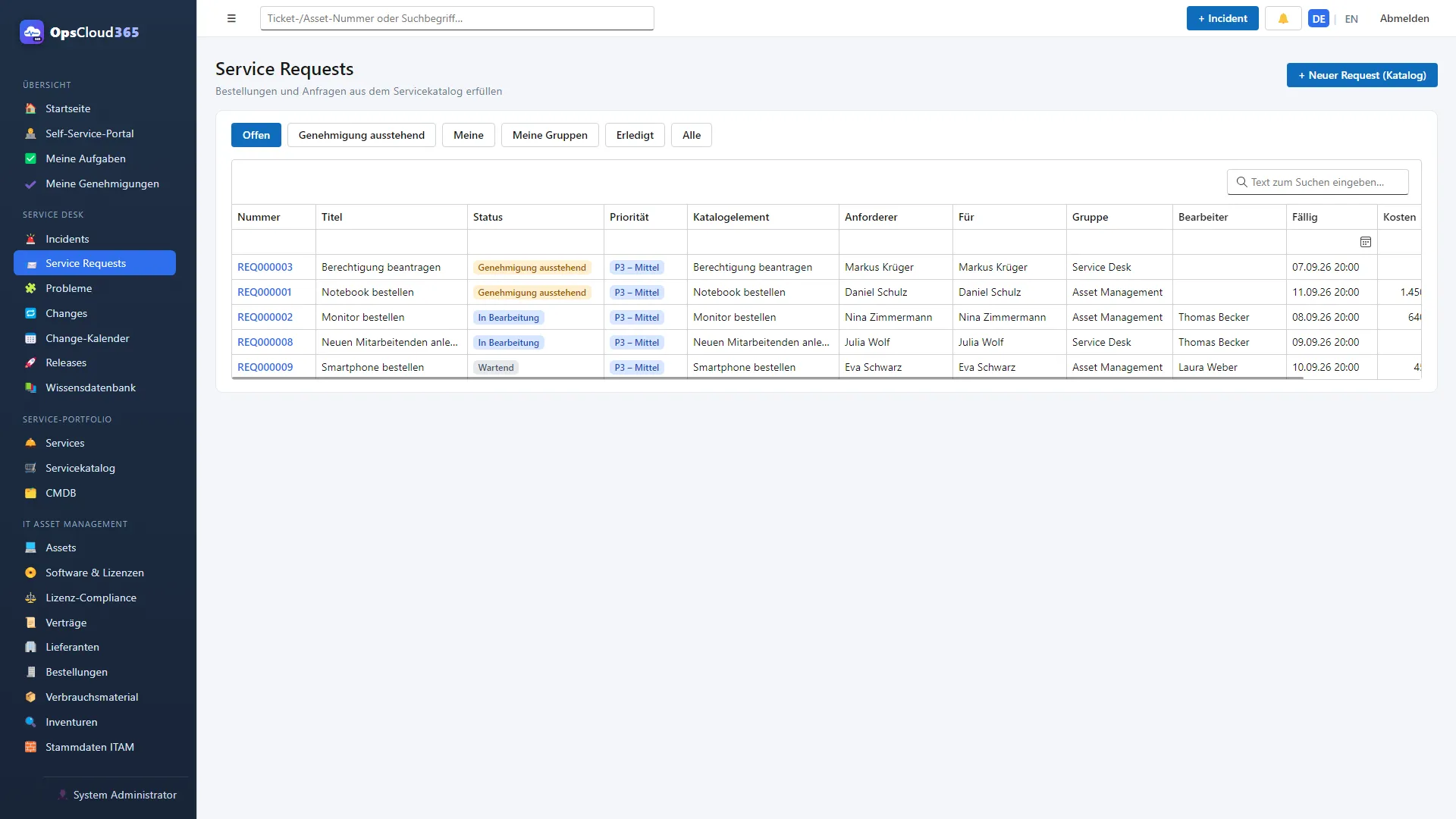1456x819 pixels.
Task: Focus the table text search box
Action: [x=1318, y=182]
